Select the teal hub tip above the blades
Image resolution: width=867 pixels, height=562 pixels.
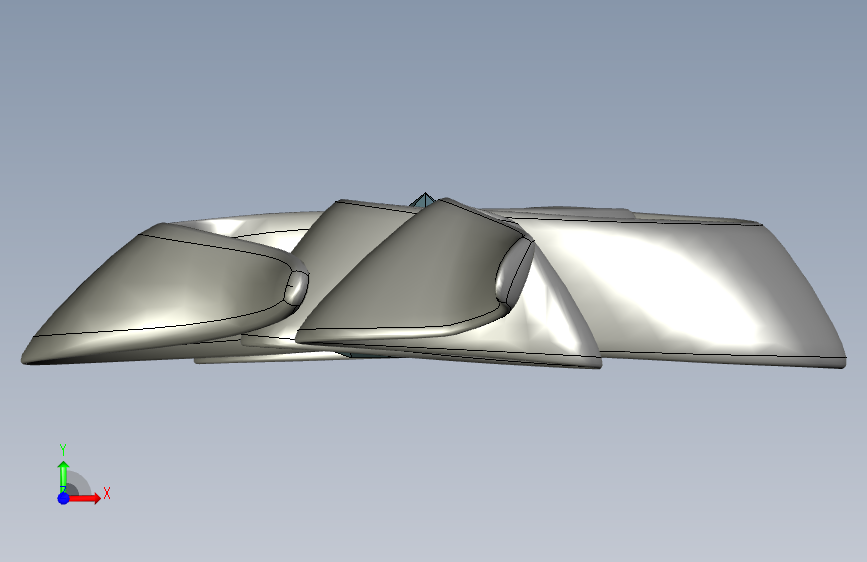(424, 200)
